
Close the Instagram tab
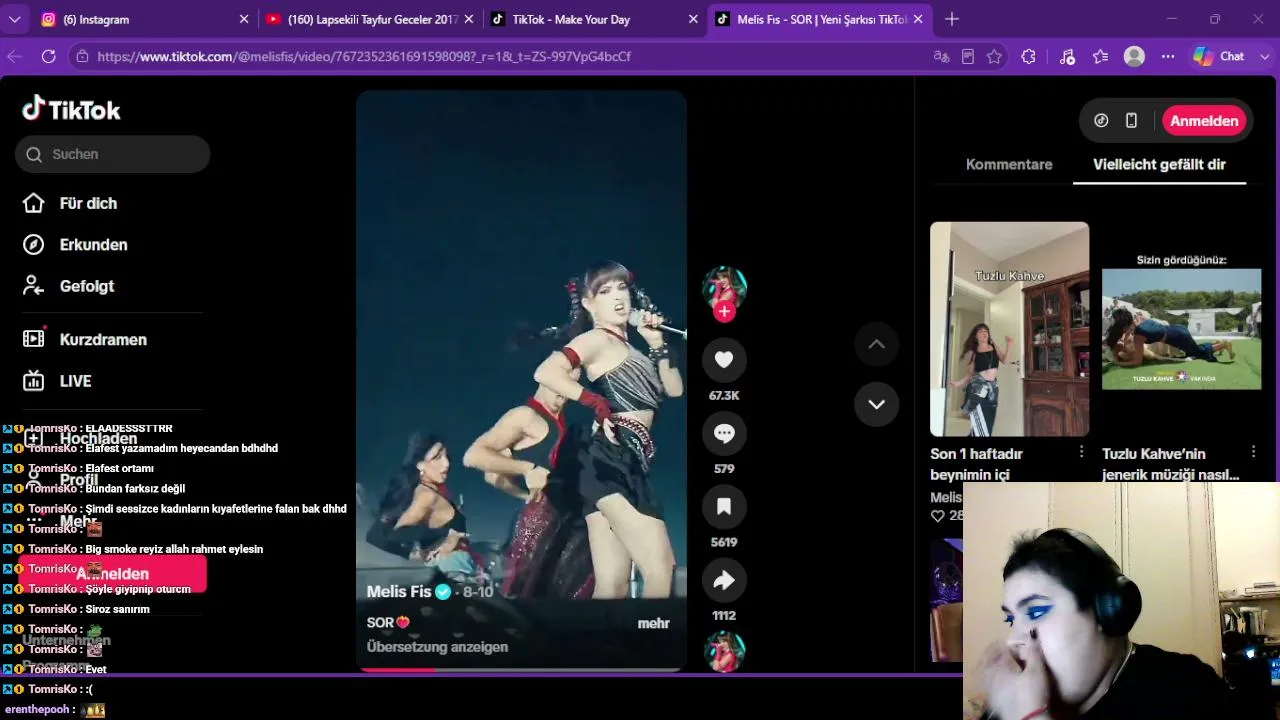point(244,19)
